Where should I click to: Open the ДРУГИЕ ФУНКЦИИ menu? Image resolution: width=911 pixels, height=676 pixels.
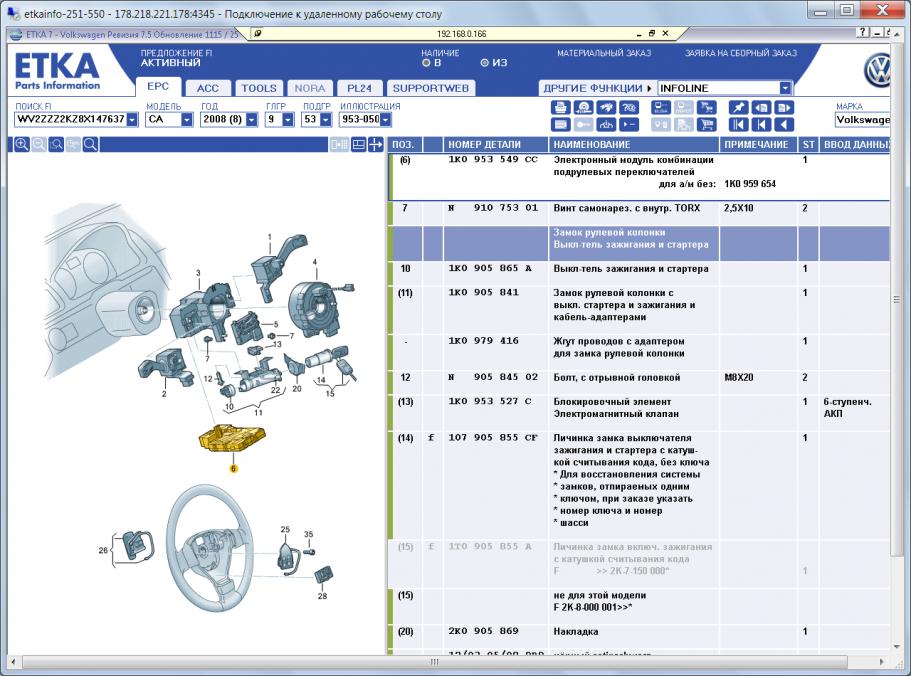pyautogui.click(x=597, y=88)
